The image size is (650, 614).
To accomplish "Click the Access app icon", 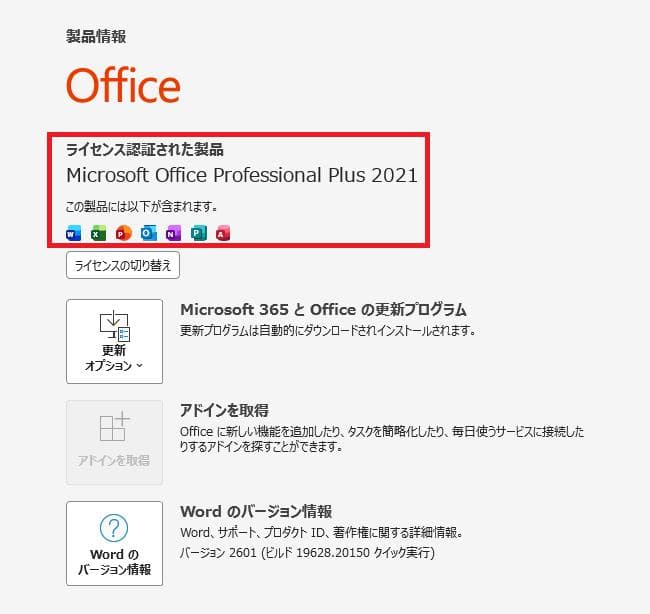I will [223, 233].
